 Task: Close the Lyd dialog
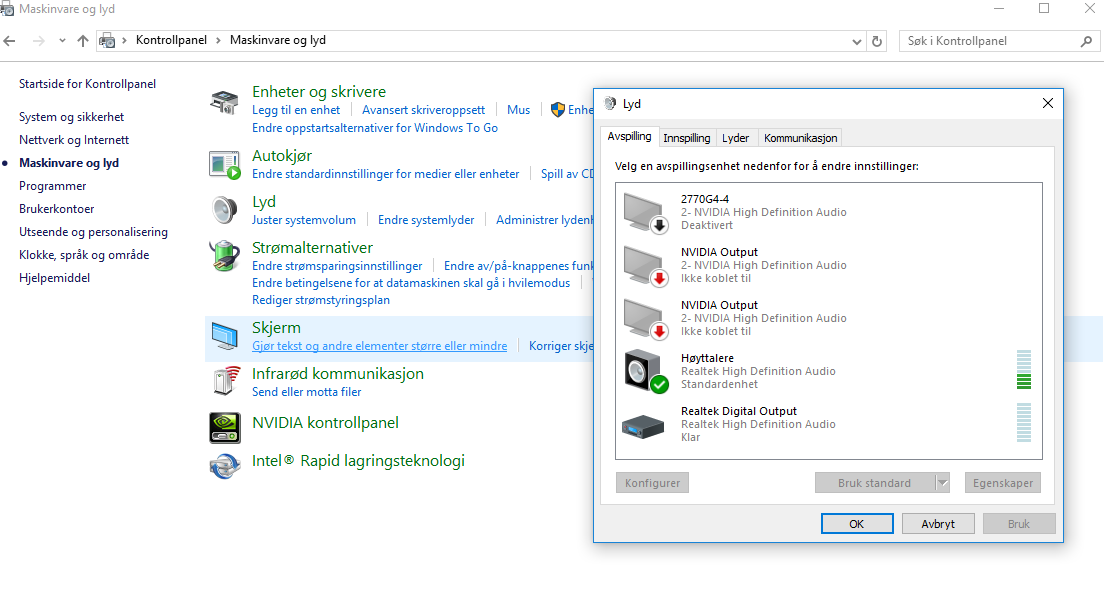pos(1048,104)
